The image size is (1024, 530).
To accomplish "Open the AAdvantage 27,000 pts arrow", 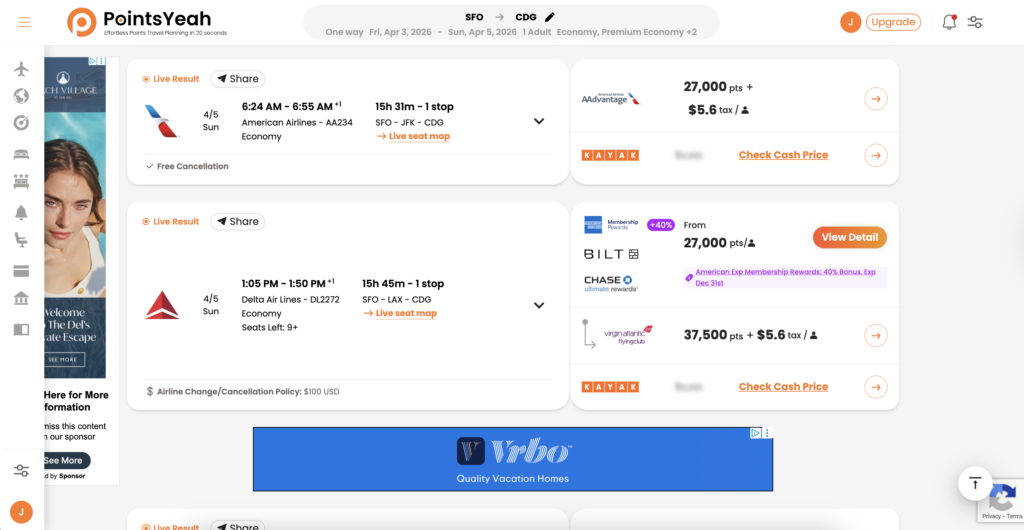I will pyautogui.click(x=876, y=99).
